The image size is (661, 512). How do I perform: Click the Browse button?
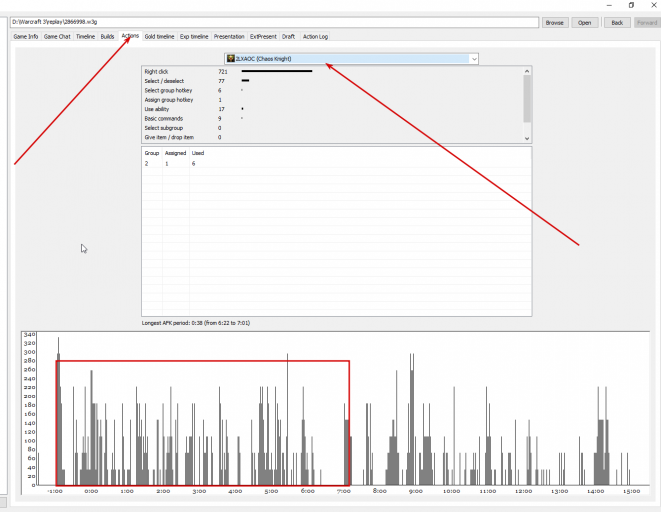tap(554, 23)
